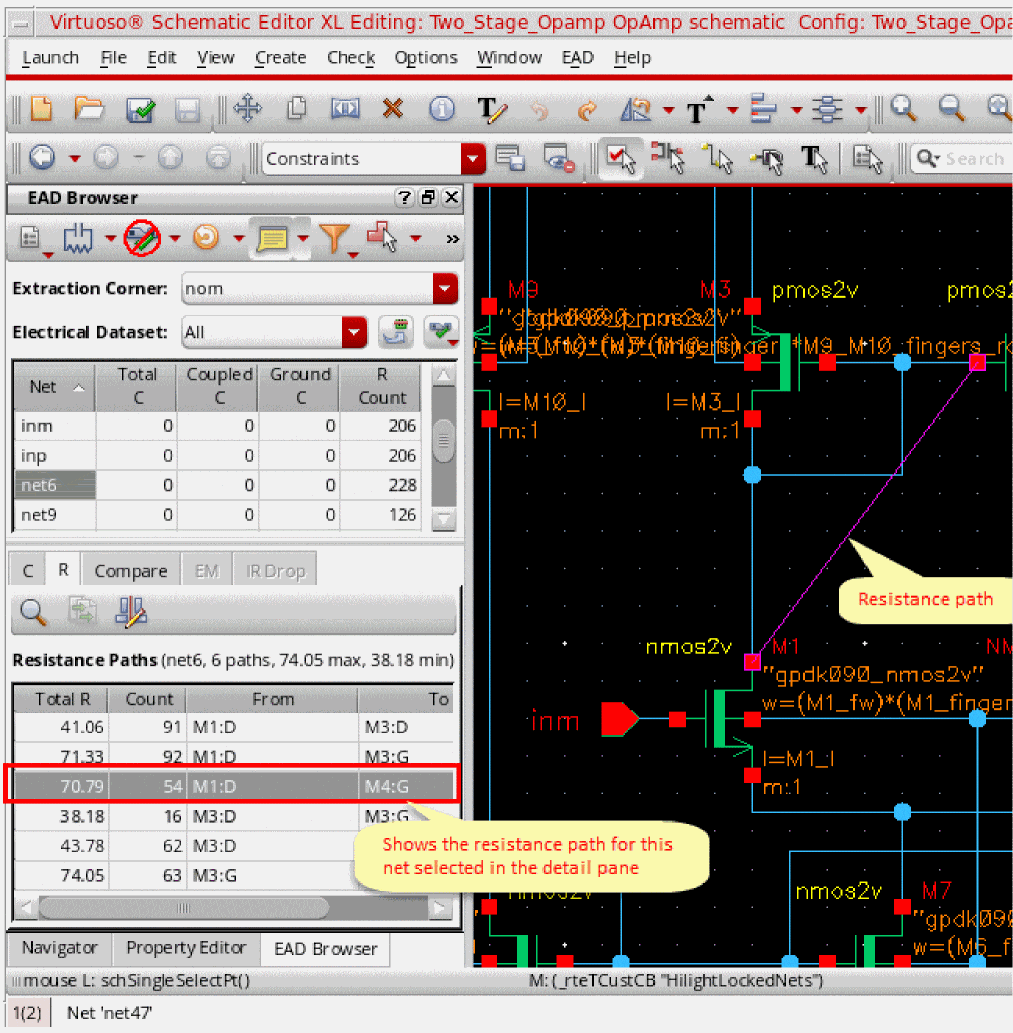The image size is (1013, 1033).
Task: Switch to the Compare tab
Action: [130, 571]
